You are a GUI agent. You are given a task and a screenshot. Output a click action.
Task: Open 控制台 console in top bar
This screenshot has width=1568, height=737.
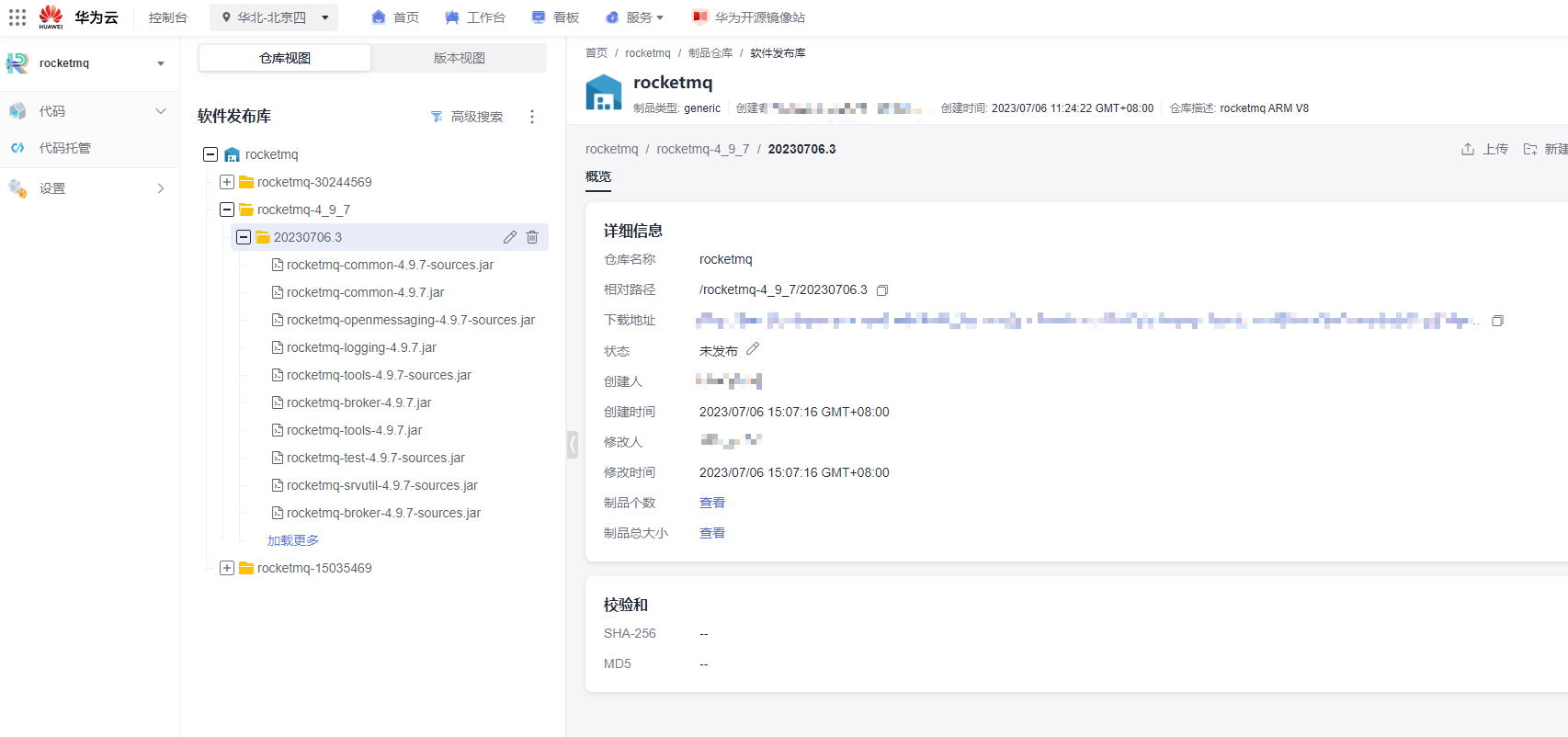pos(168,17)
